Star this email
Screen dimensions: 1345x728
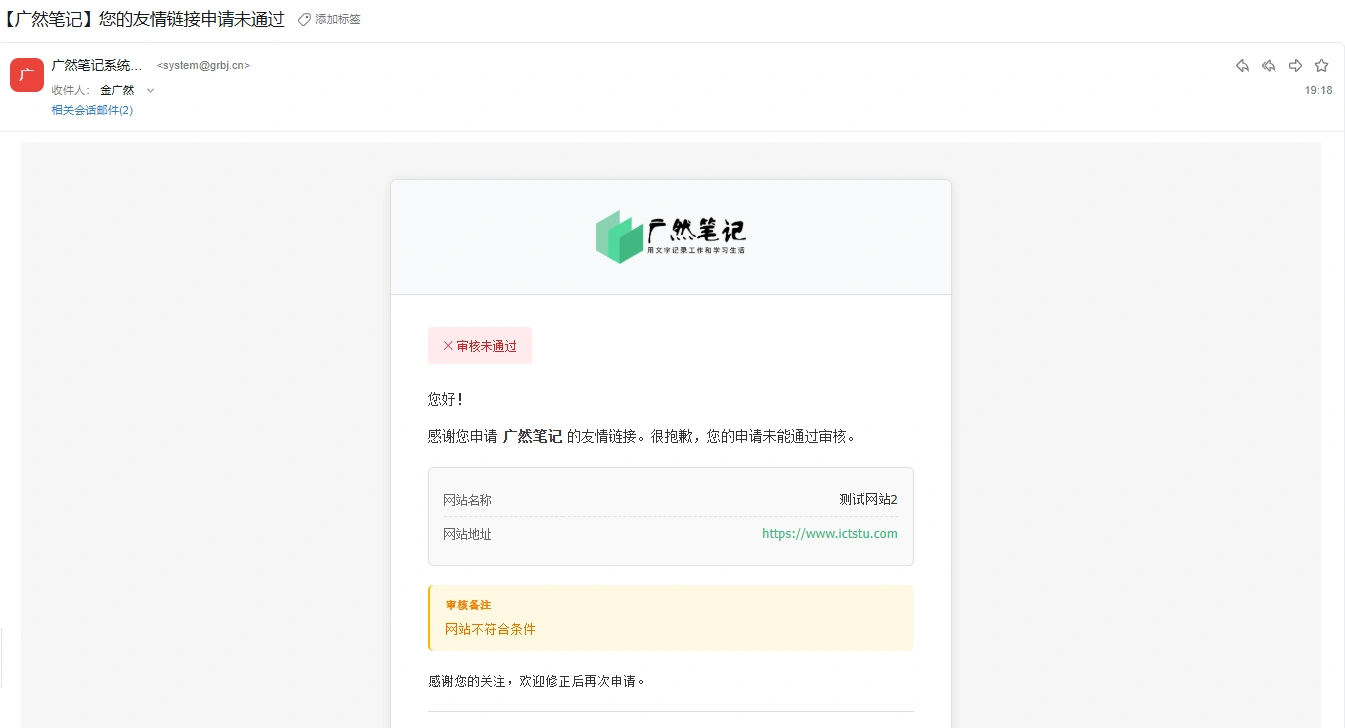(x=1321, y=66)
